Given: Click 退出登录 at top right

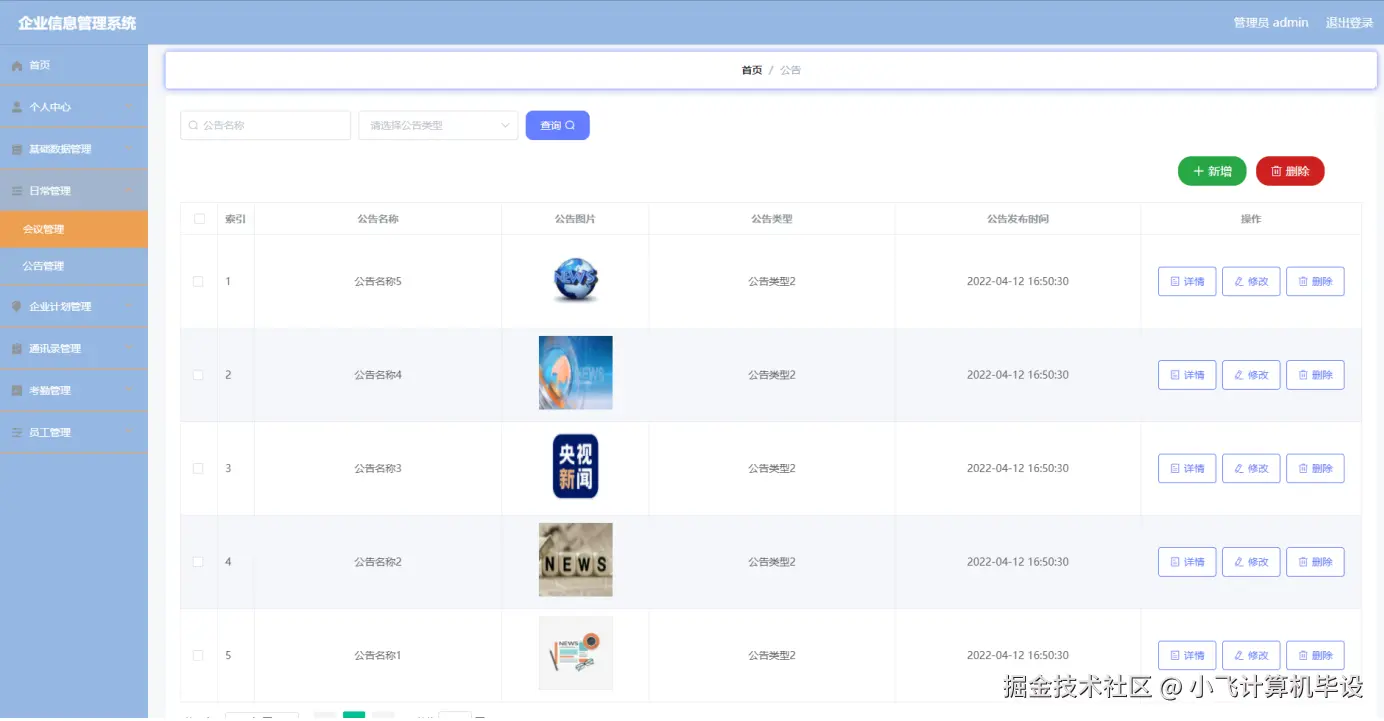Looking at the screenshot, I should [x=1349, y=22].
